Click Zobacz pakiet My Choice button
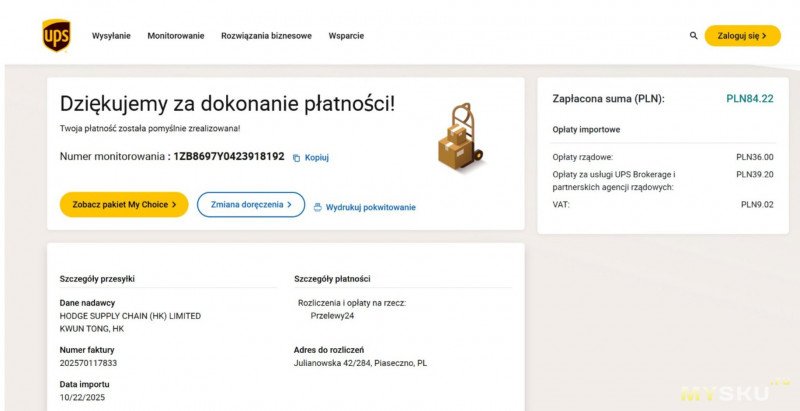 pyautogui.click(x=124, y=204)
